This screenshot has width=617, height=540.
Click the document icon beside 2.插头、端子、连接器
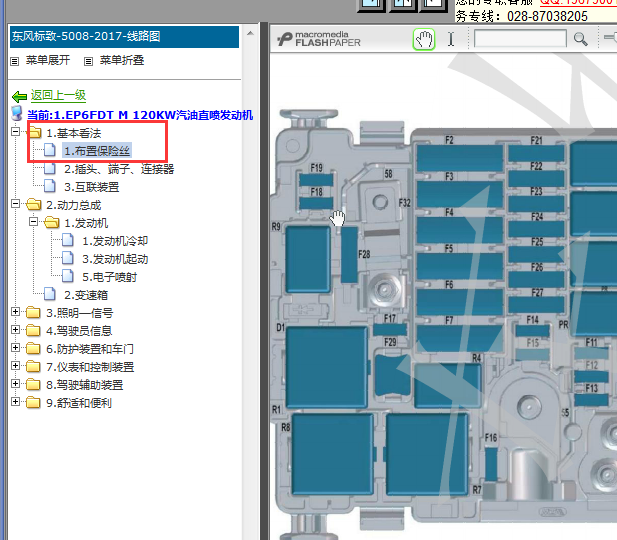(x=50, y=168)
